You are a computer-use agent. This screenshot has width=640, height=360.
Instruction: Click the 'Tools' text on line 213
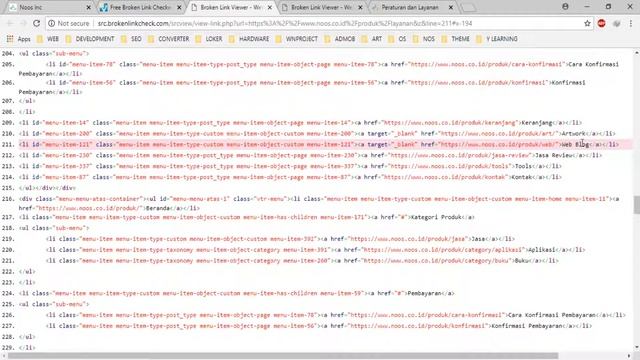[523, 166]
